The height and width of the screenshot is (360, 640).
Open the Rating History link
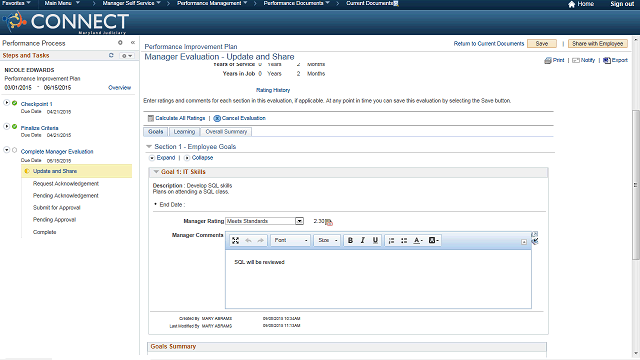273,90
